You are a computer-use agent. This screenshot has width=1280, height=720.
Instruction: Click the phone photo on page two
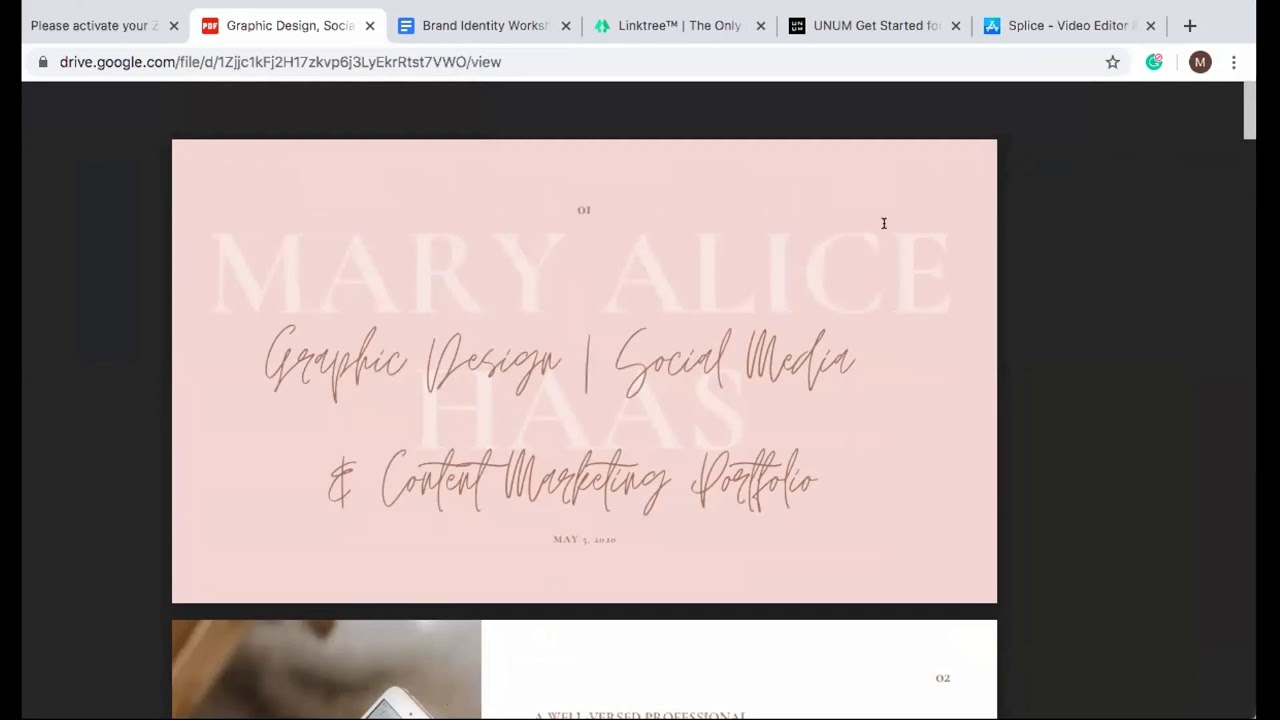(x=326, y=669)
